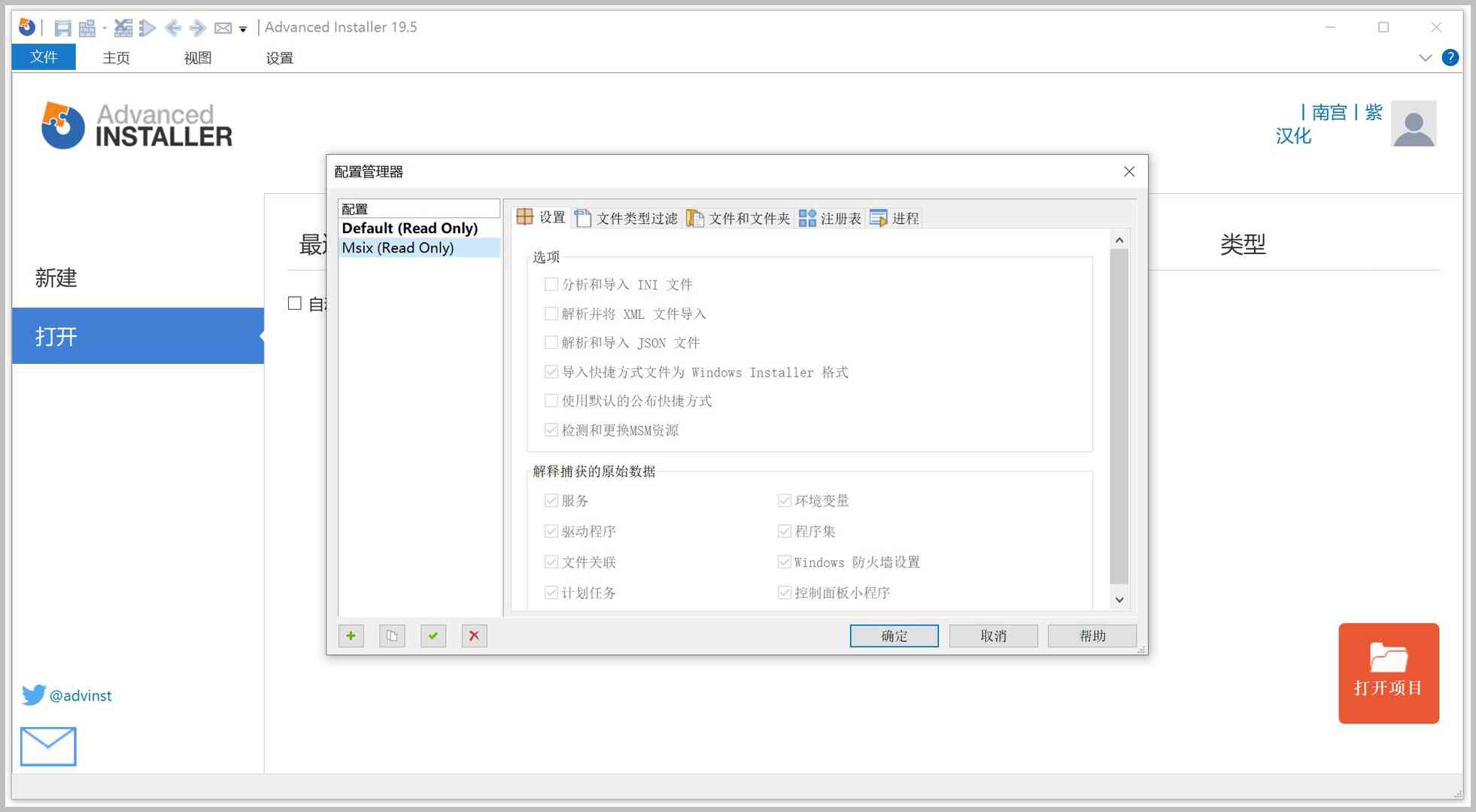Close the 配置管理器 dialog

point(1128,172)
